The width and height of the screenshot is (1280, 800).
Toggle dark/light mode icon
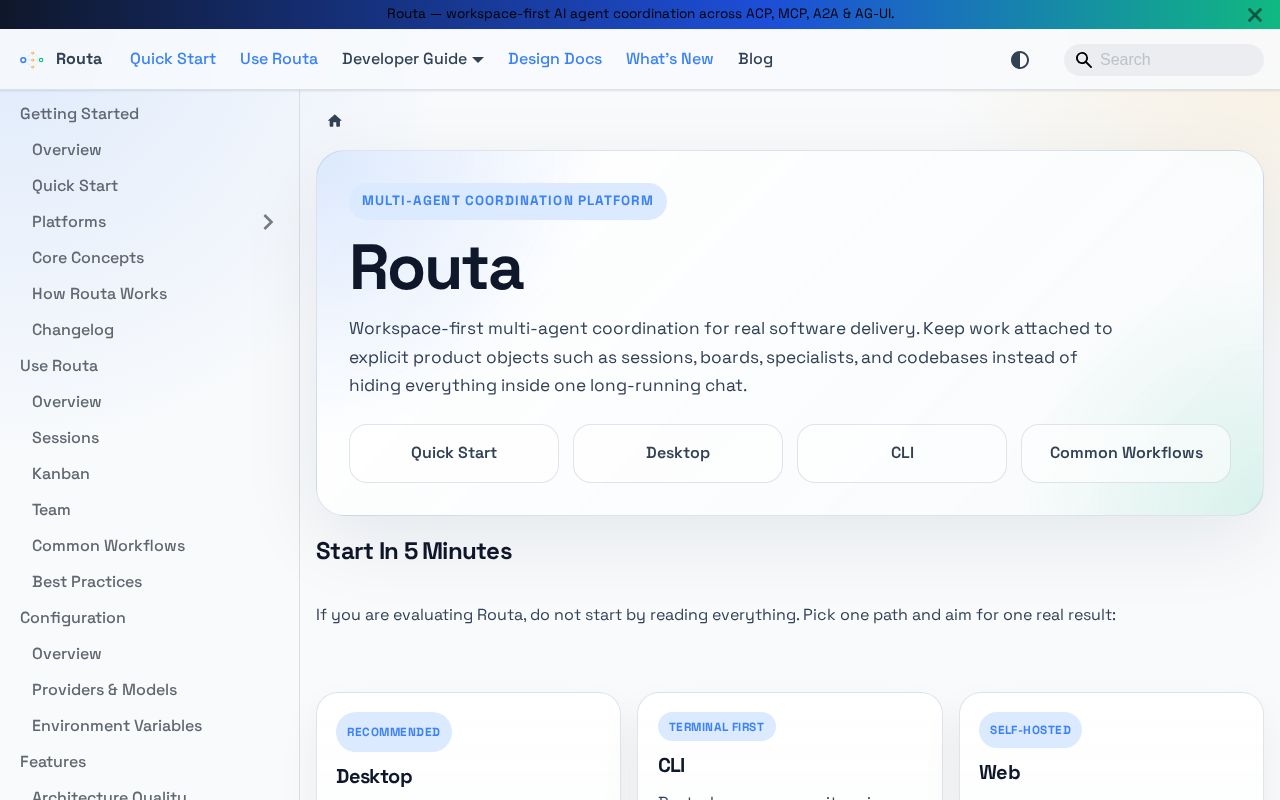(x=1020, y=60)
